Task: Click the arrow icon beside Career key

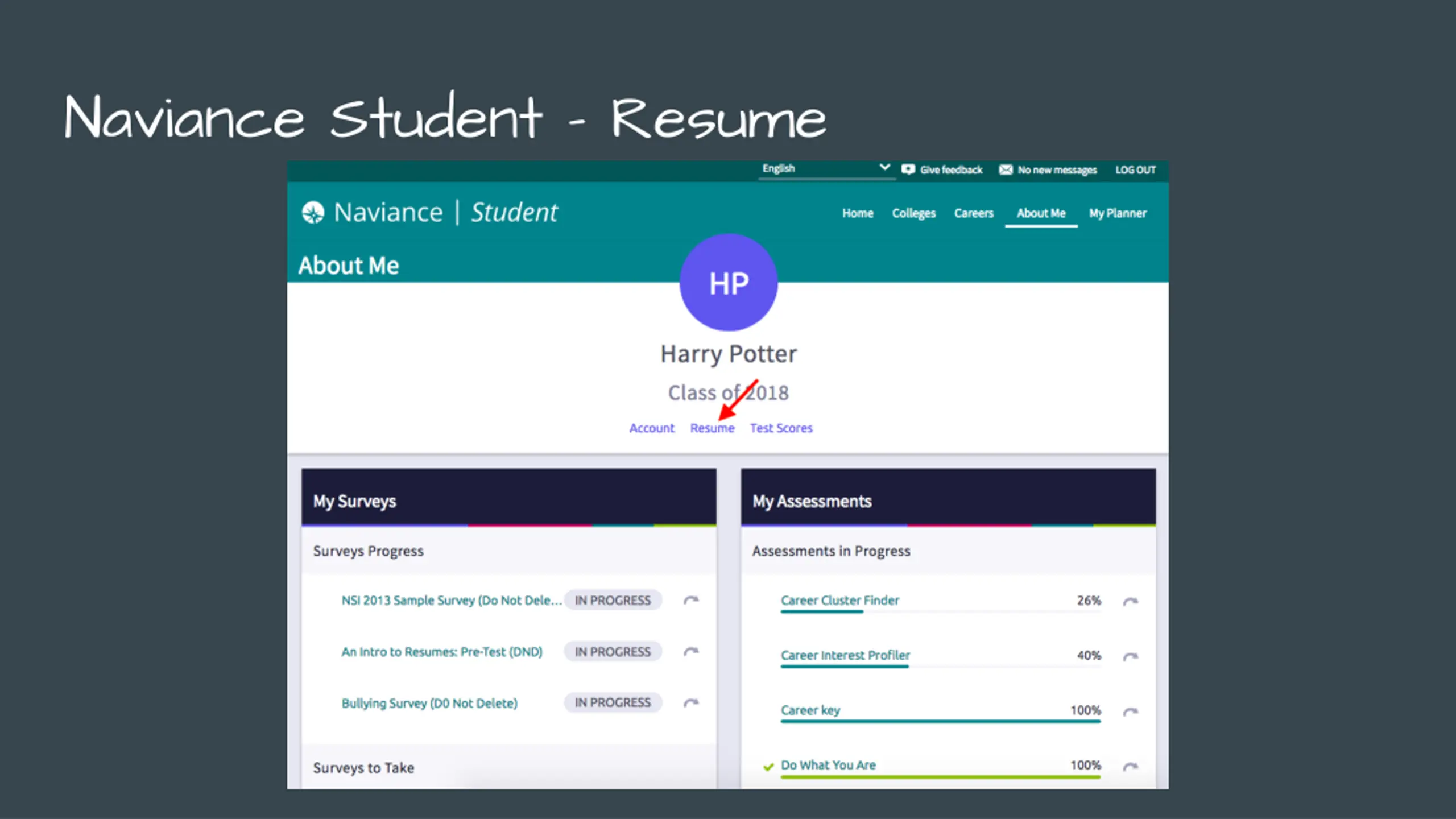Action: pos(1131,712)
